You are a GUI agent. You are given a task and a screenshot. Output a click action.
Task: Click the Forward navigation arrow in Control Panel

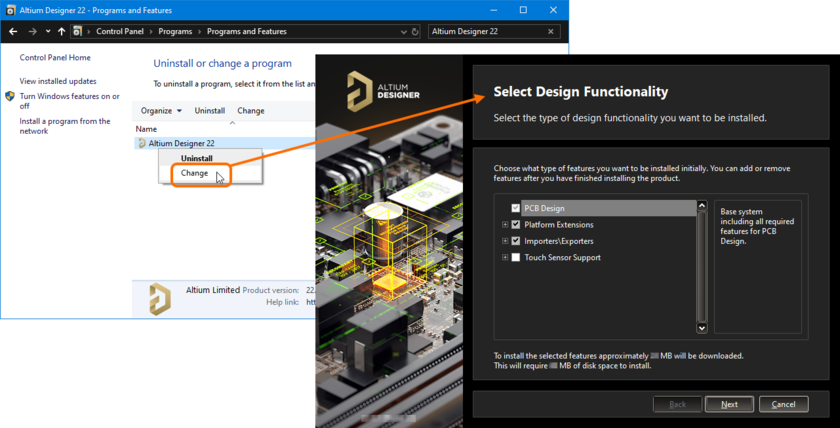[32, 32]
